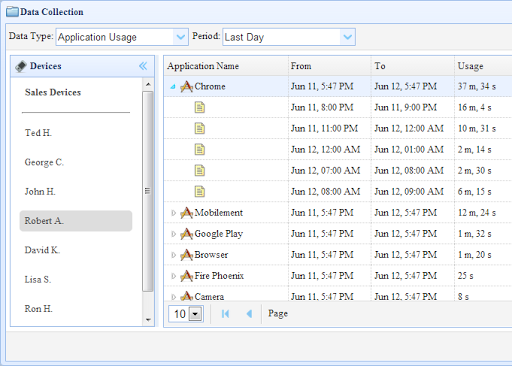Click the Camera application icon
The width and height of the screenshot is (512, 366).
[186, 296]
